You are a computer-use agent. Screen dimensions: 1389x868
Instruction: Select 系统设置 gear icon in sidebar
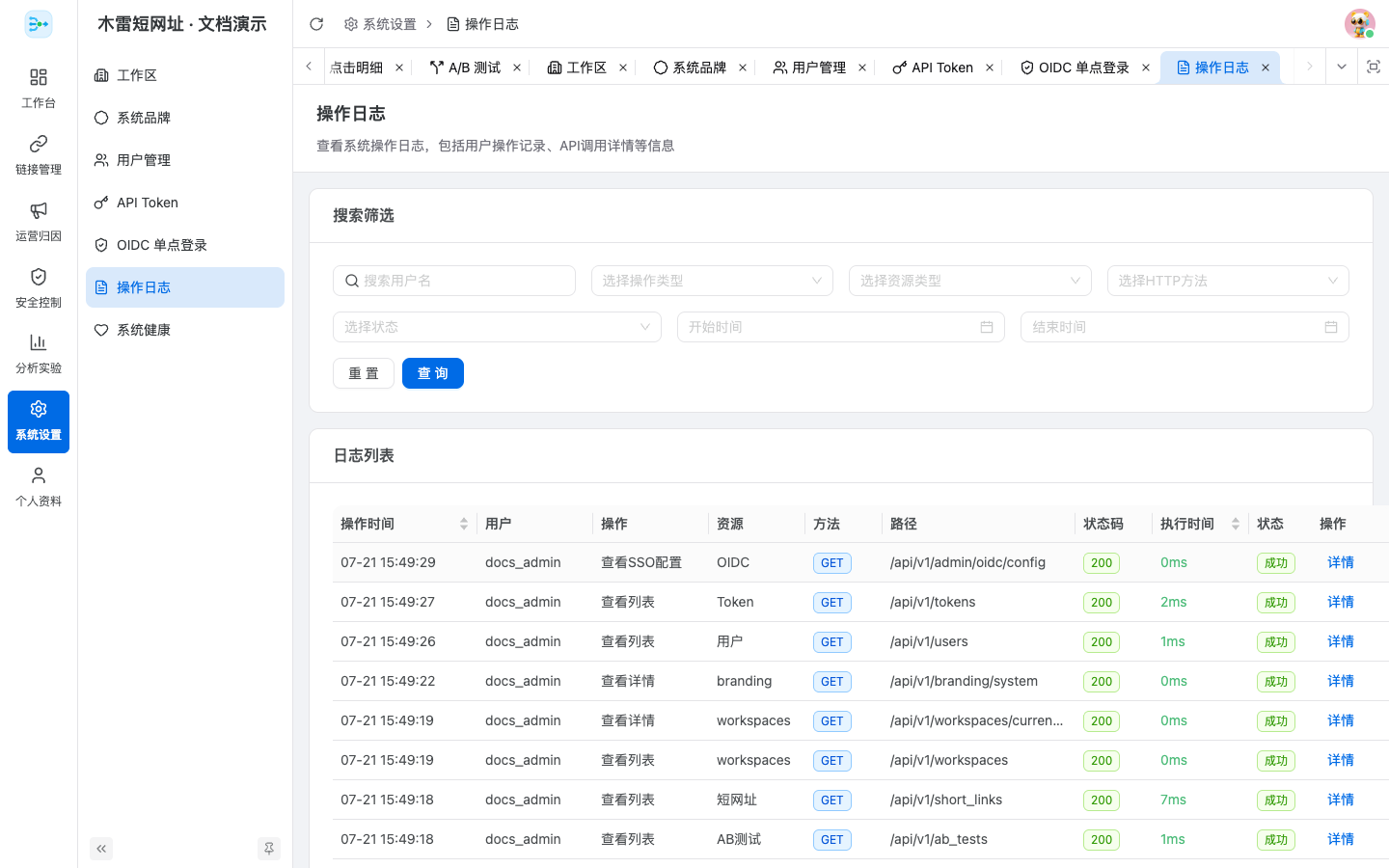39,421
